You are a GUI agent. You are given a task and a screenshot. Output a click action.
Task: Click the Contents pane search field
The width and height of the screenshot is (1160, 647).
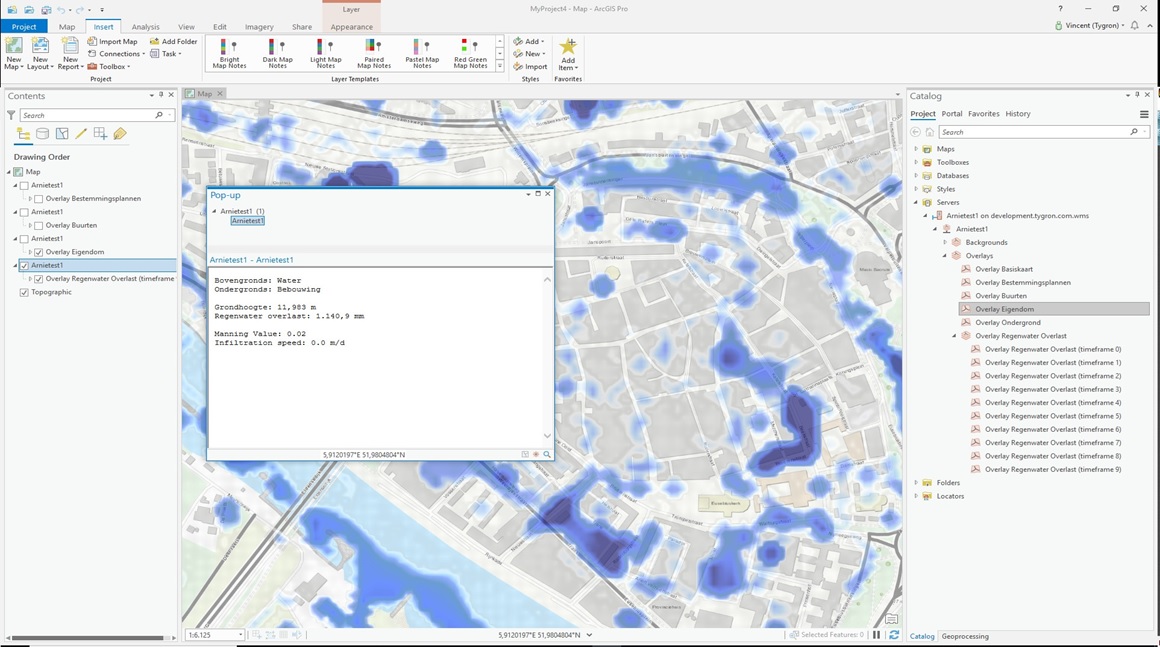click(x=88, y=115)
